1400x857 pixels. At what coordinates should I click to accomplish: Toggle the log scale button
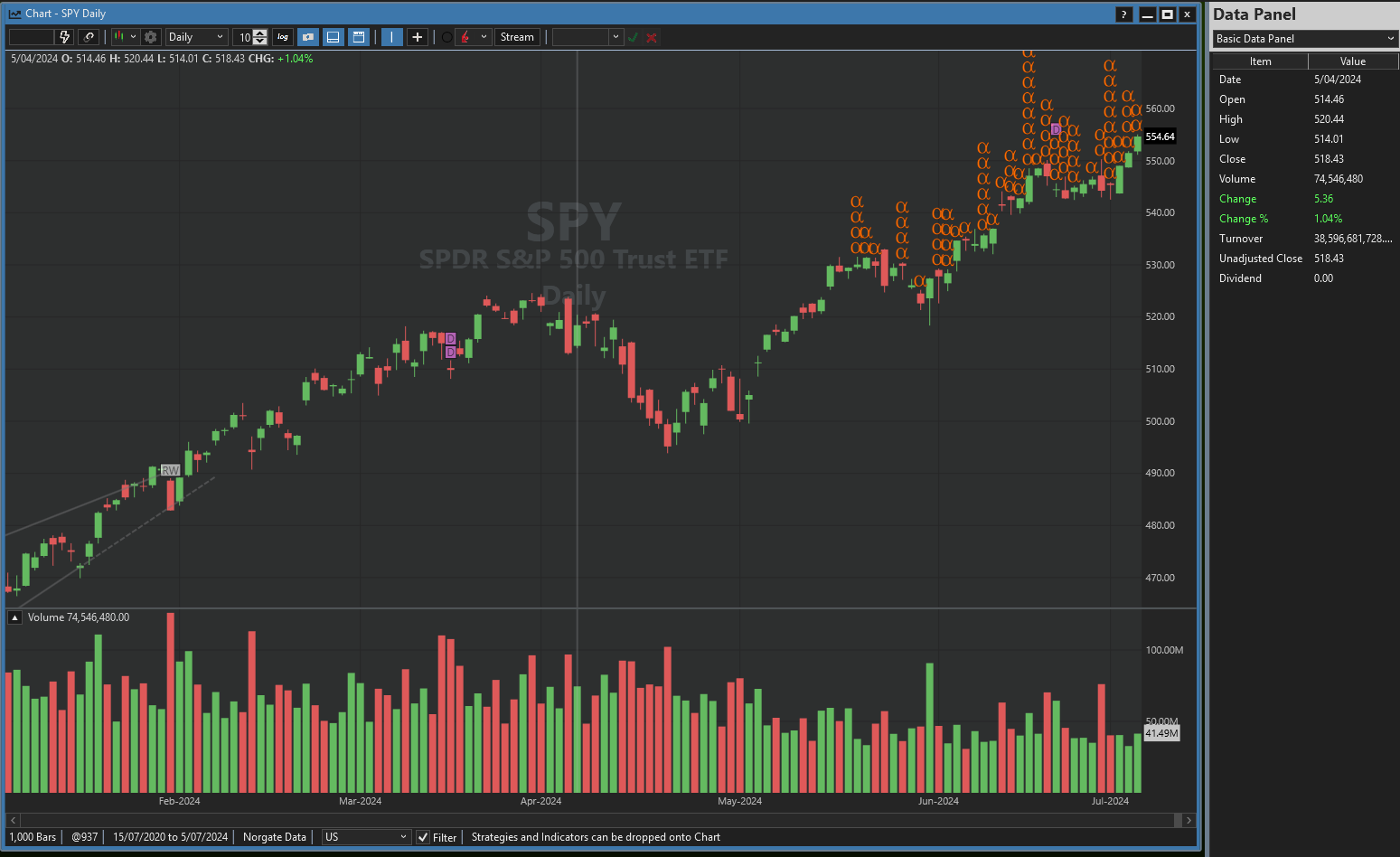point(283,37)
